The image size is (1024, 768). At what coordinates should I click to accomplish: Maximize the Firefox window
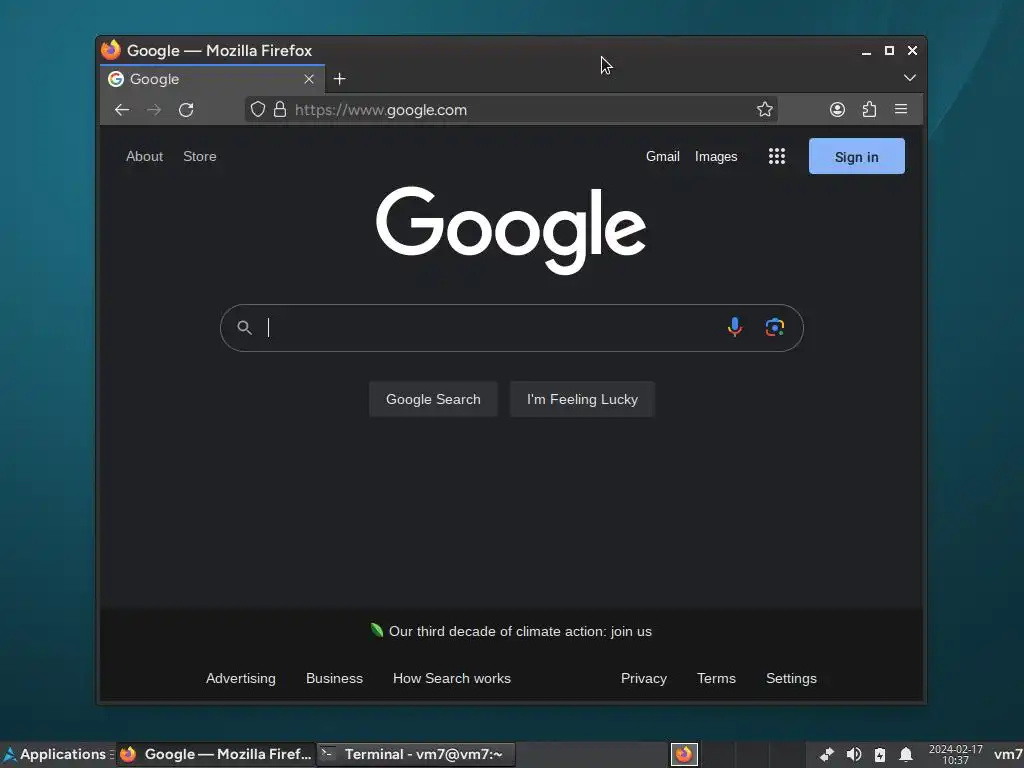889,50
